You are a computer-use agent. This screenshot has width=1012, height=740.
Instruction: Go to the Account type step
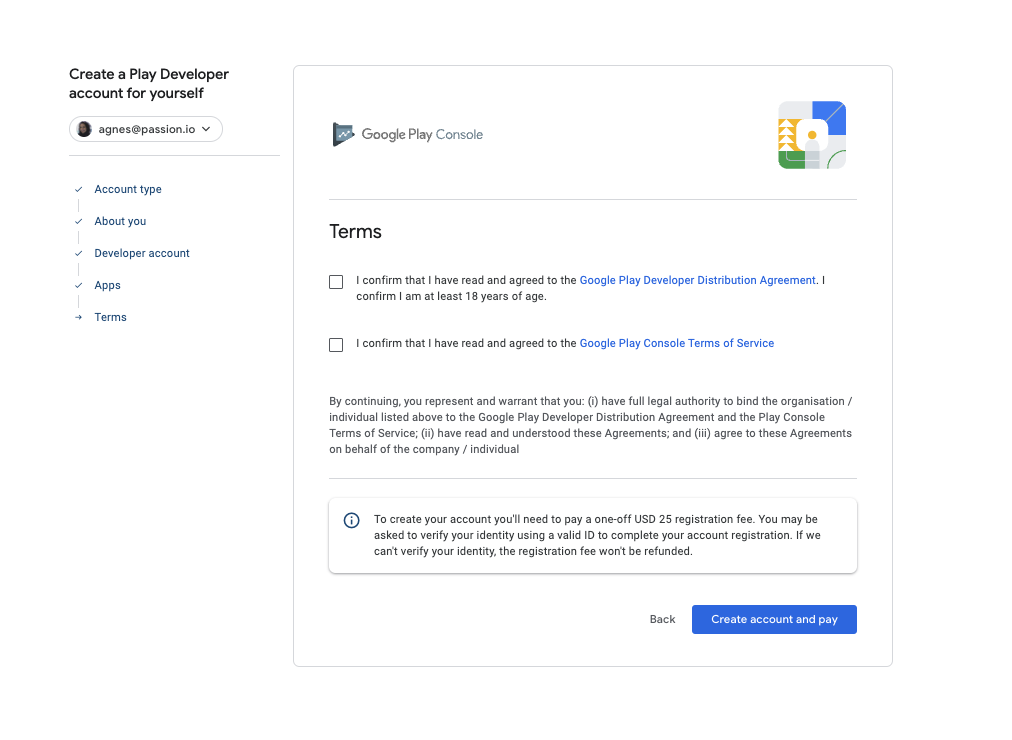tap(128, 189)
